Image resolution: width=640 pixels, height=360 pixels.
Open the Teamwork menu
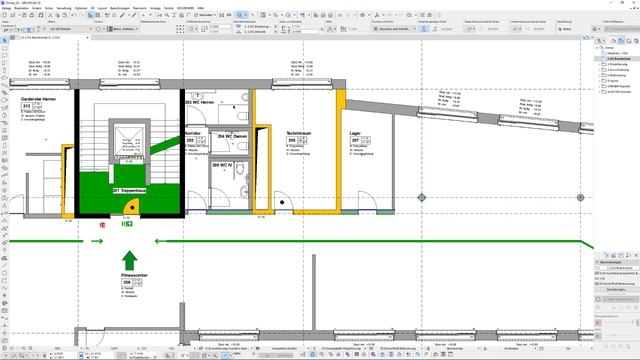[x=140, y=8]
